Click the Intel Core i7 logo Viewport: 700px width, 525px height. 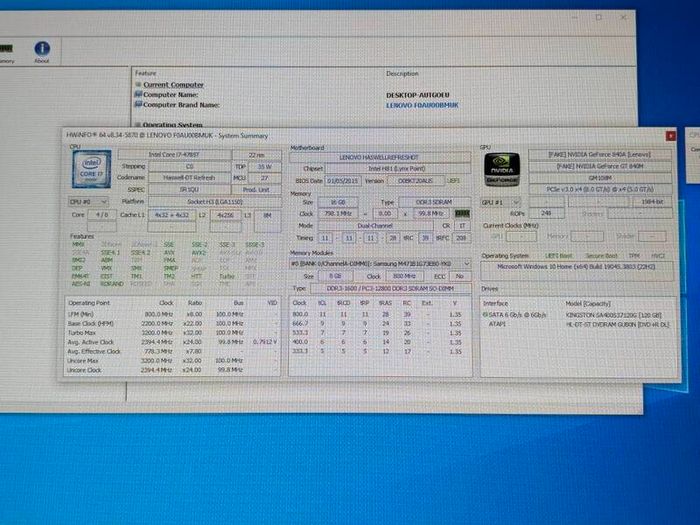click(x=92, y=169)
